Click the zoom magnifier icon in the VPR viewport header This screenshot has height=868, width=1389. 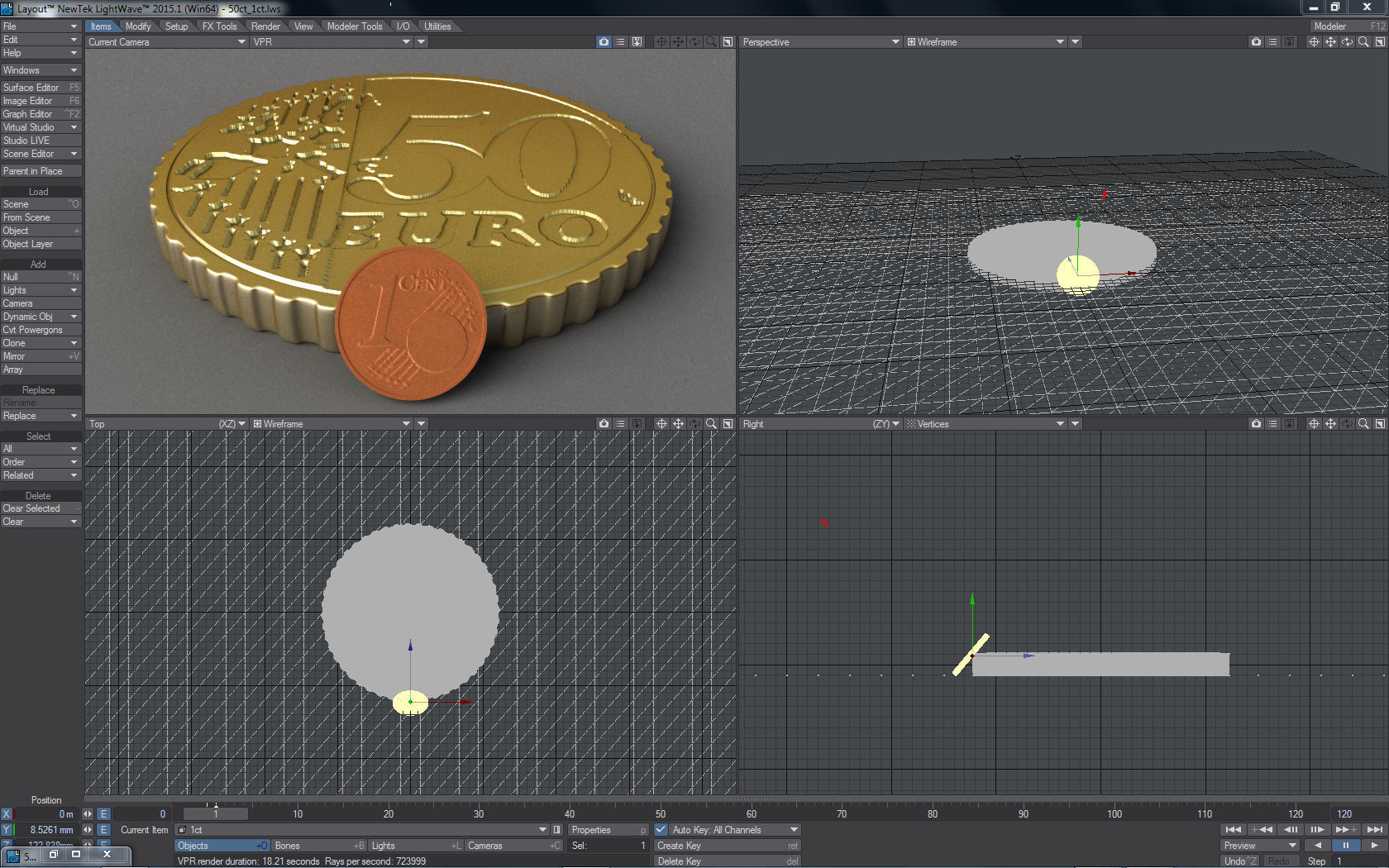[x=711, y=41]
